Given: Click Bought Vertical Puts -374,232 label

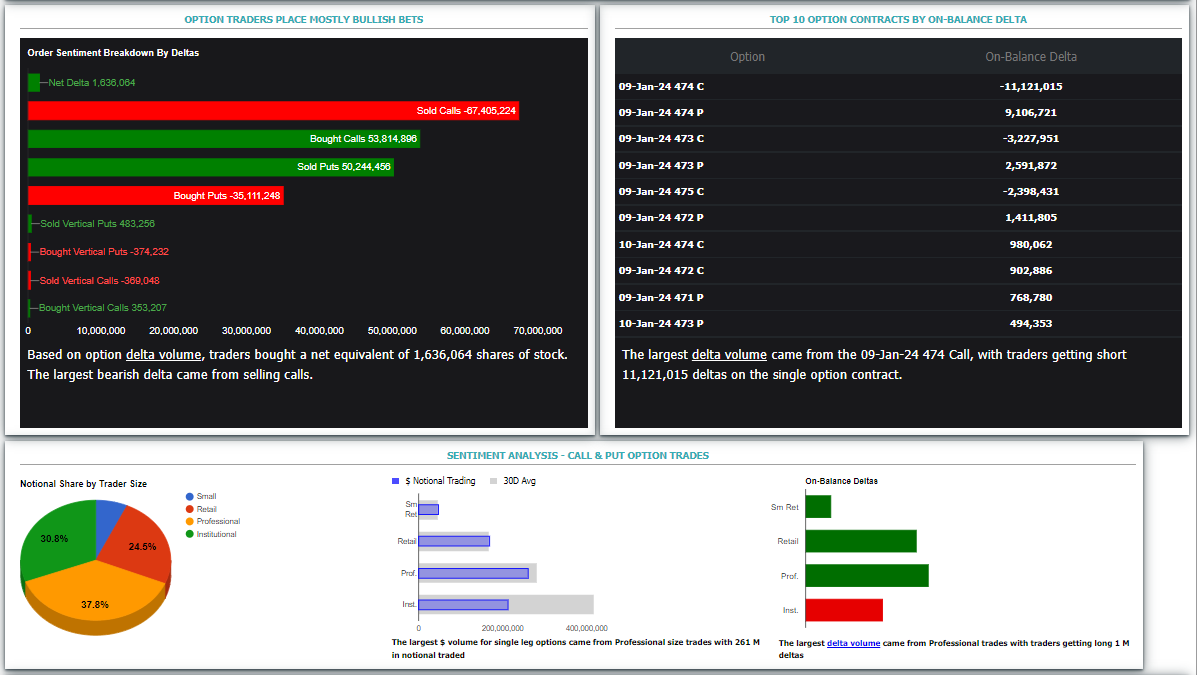Looking at the screenshot, I should 104,252.
